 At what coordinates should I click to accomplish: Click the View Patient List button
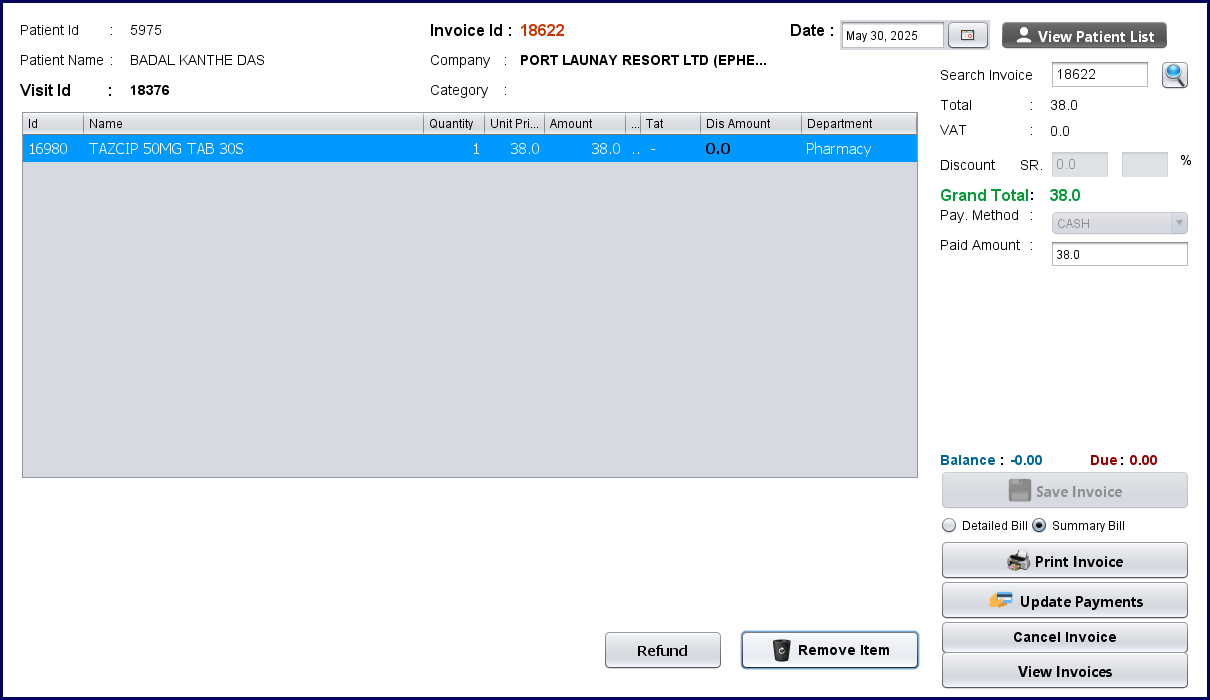[1084, 36]
